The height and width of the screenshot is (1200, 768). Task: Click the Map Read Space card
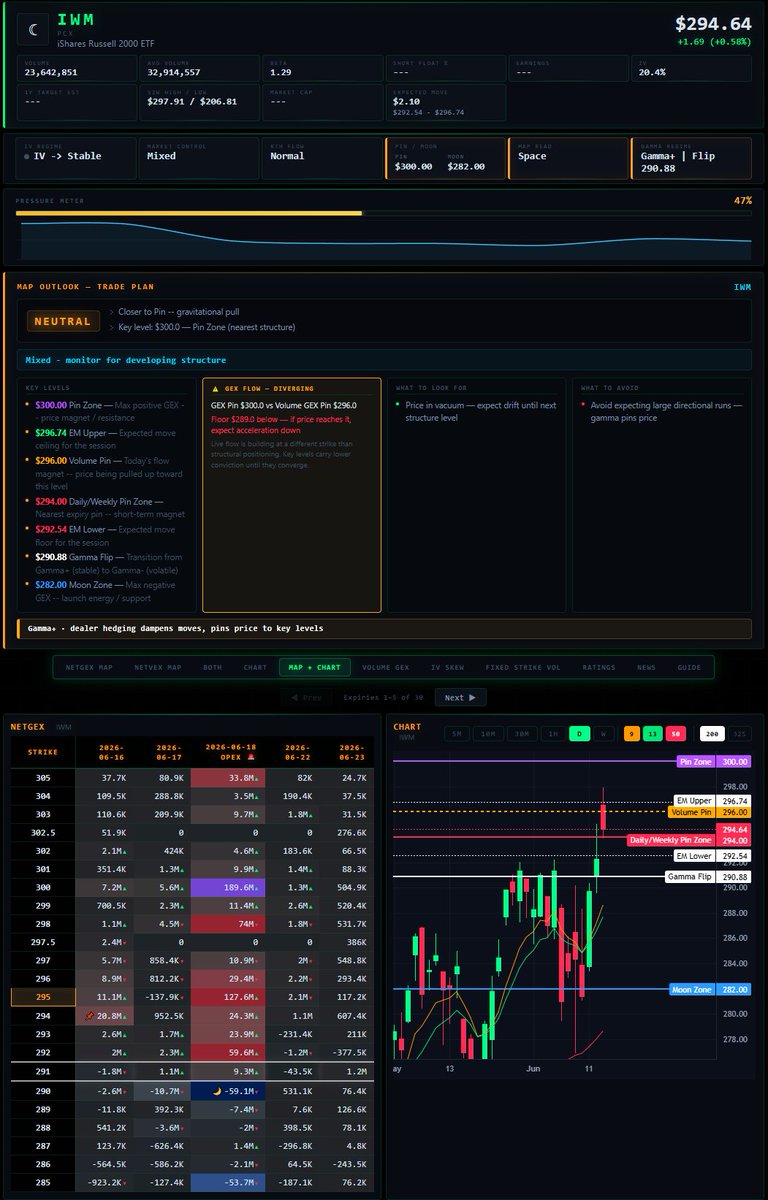(x=567, y=158)
